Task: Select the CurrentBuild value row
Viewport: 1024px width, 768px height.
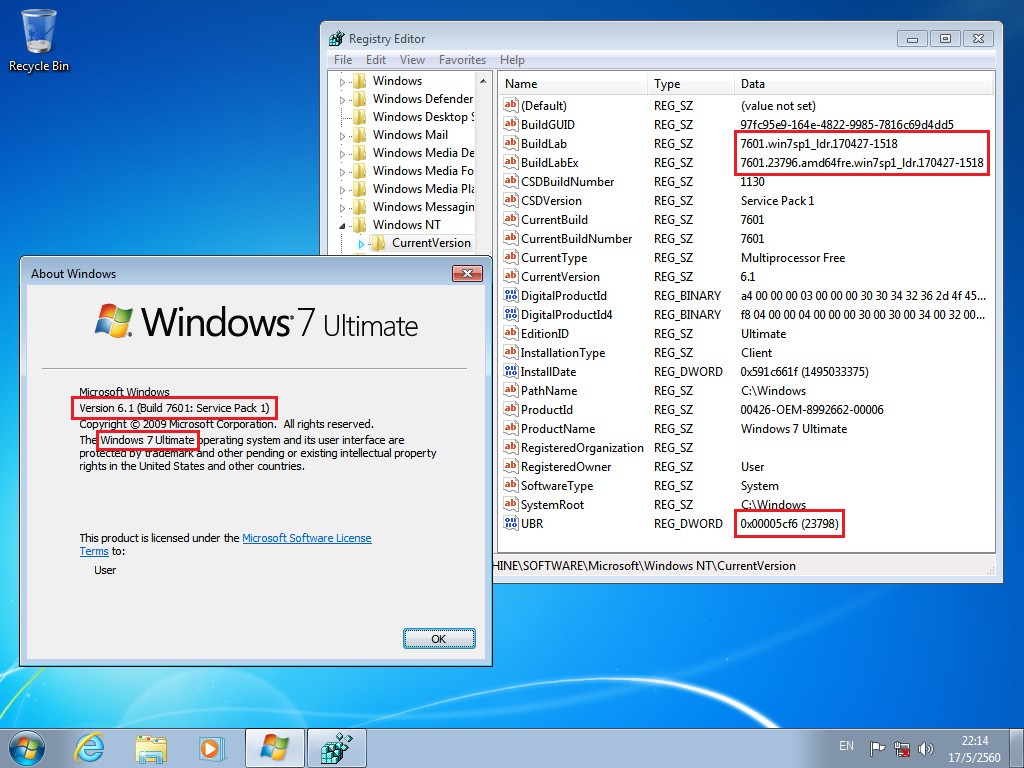Action: click(x=746, y=219)
